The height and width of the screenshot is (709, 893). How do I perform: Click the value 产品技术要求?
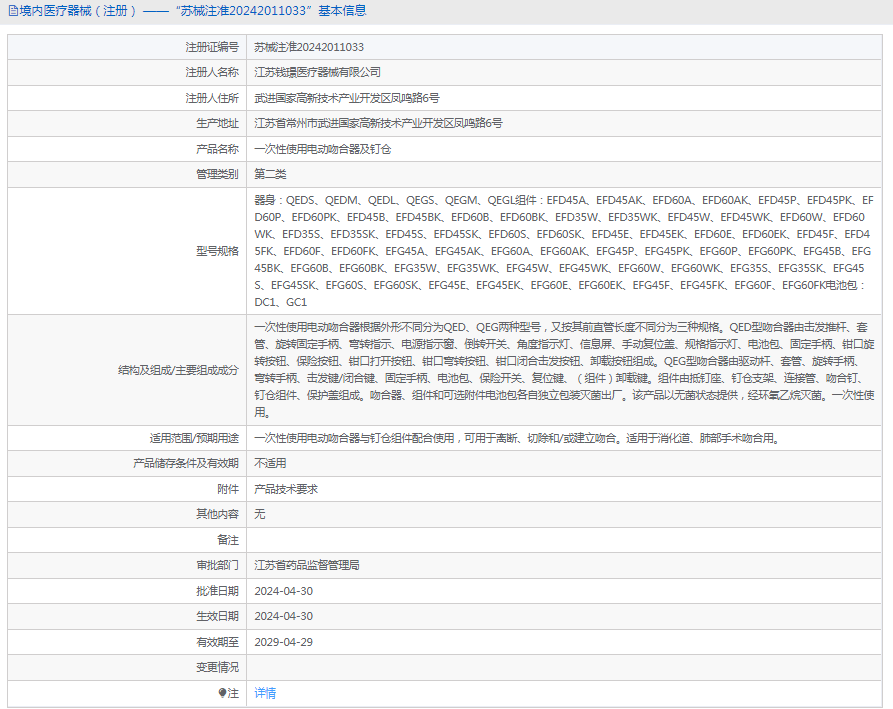point(286,489)
